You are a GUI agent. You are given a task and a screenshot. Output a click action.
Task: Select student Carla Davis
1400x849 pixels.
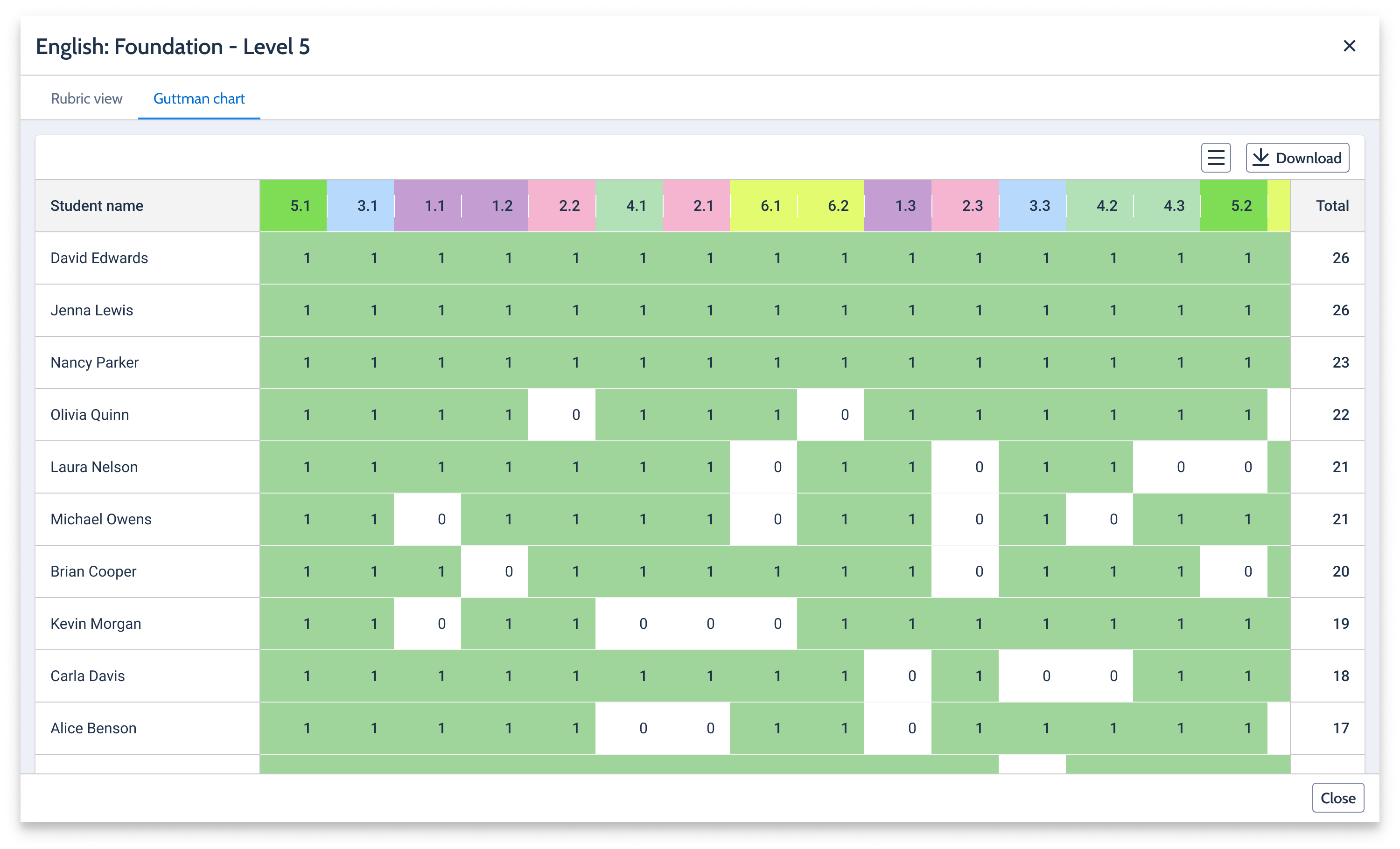point(88,676)
